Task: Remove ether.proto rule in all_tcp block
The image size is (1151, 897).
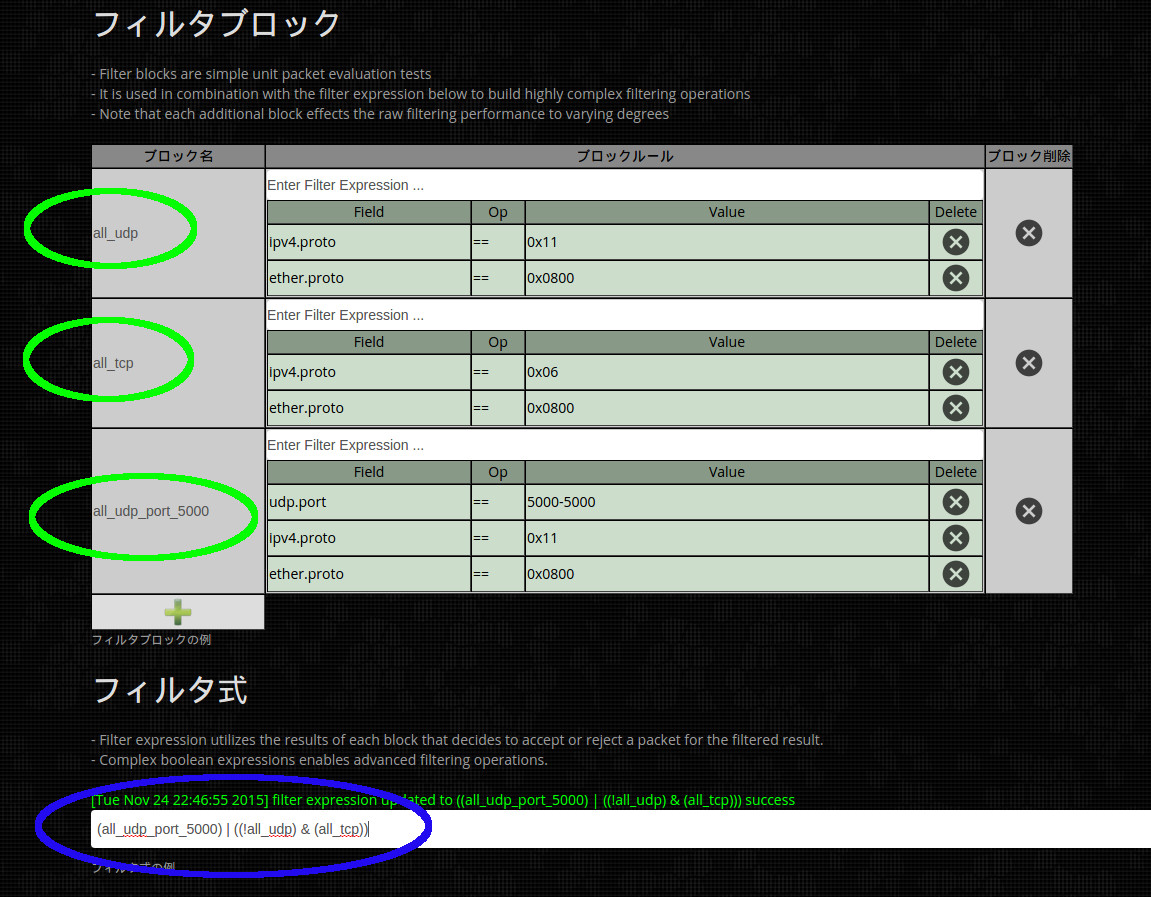Action: pyautogui.click(x=955, y=408)
